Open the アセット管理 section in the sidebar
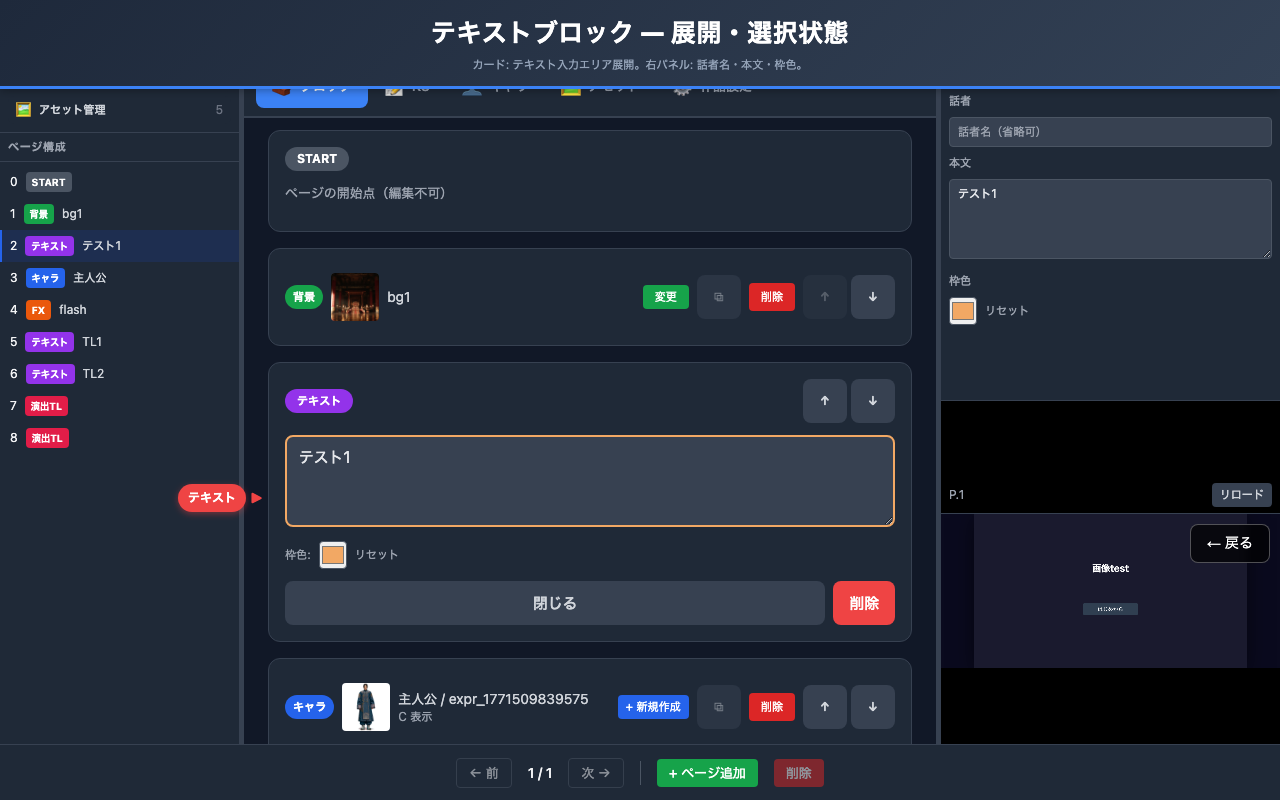 (119, 110)
